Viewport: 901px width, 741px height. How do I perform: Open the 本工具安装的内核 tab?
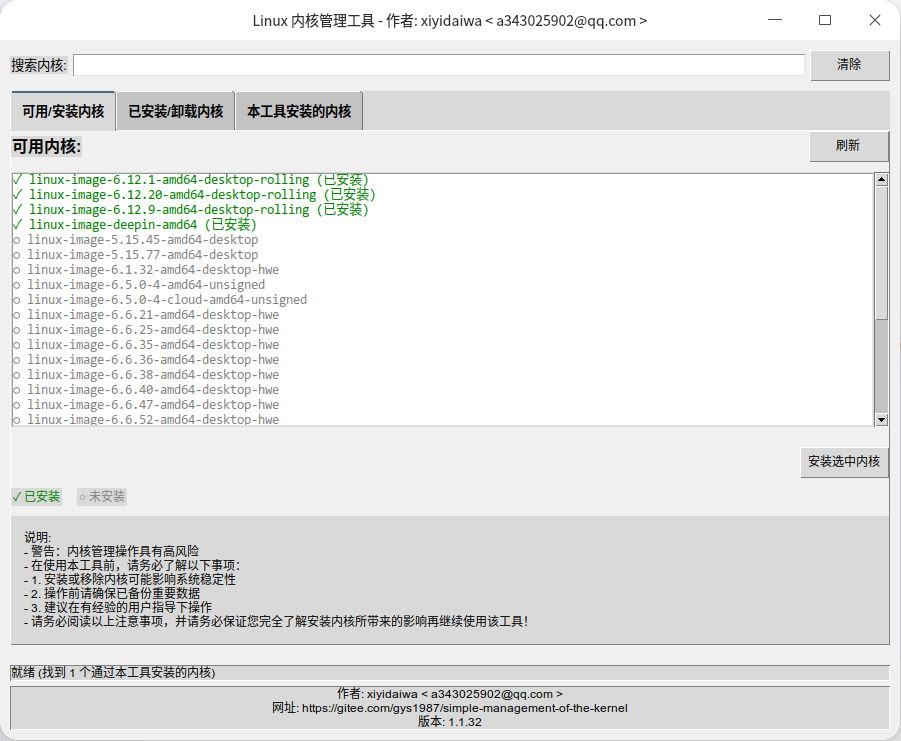pos(299,111)
